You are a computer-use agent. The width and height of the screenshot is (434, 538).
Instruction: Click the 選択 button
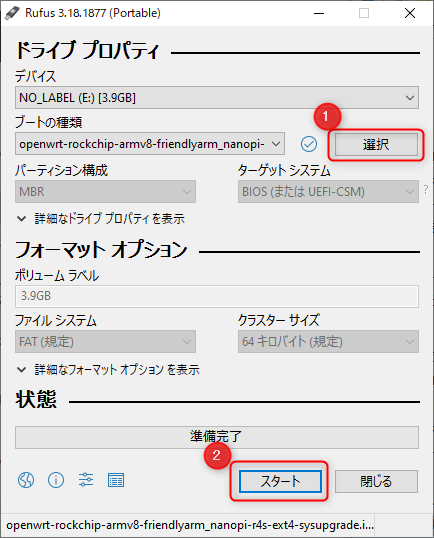click(376, 144)
